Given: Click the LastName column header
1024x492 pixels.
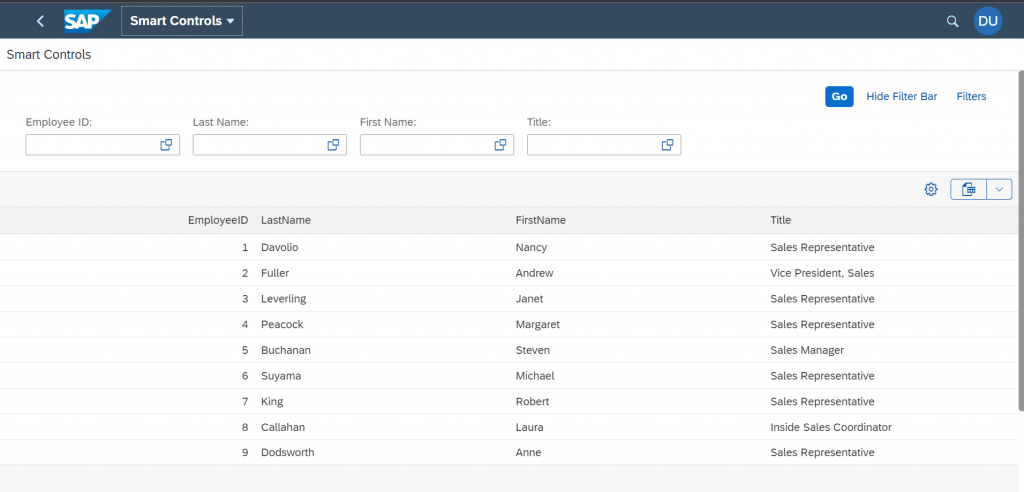Looking at the screenshot, I should [x=286, y=220].
